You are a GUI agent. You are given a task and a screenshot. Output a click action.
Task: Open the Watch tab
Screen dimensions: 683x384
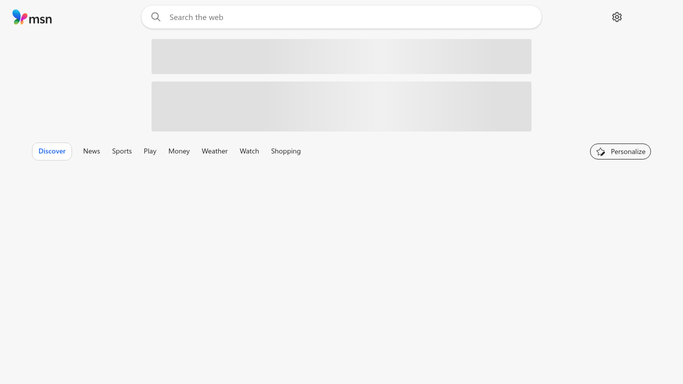tap(249, 151)
